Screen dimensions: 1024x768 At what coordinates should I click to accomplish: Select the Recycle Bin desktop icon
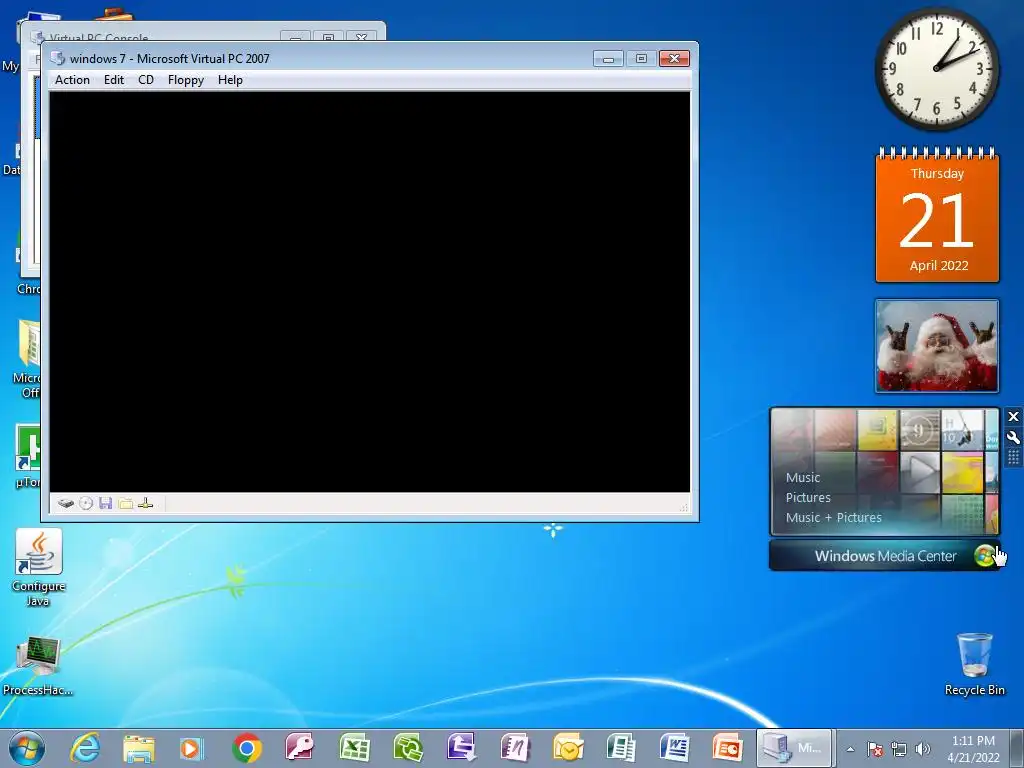(x=974, y=664)
